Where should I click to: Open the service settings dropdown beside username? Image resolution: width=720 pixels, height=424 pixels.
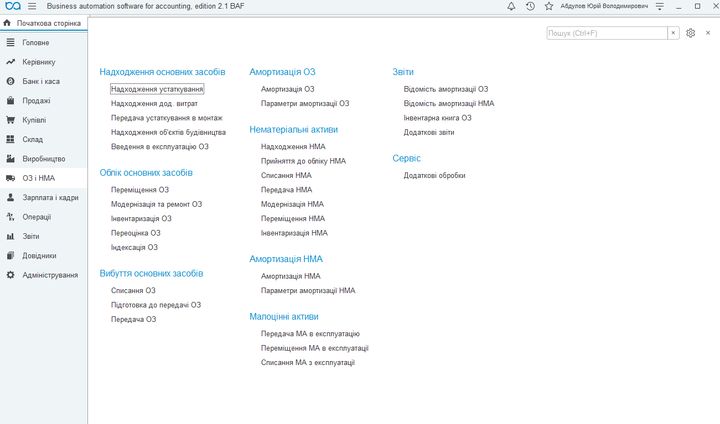coord(660,6)
